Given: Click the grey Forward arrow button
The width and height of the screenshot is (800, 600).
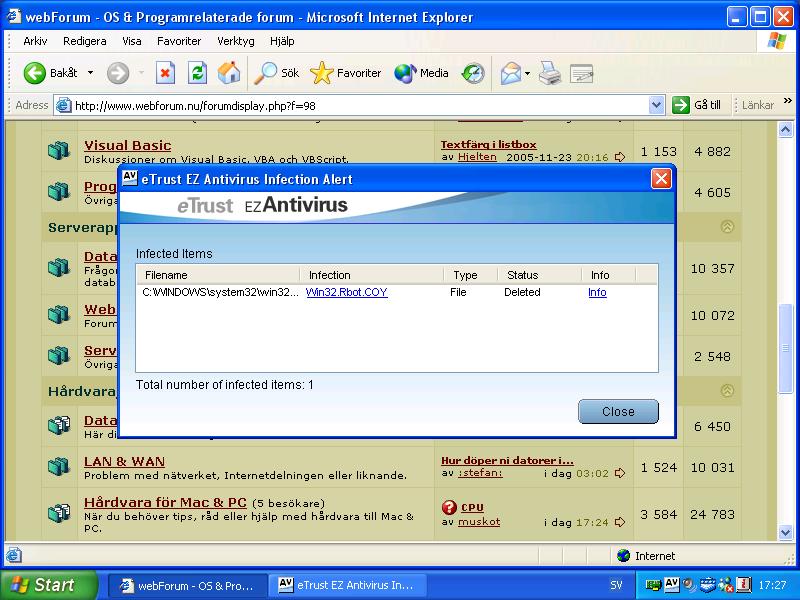Looking at the screenshot, I should tap(118, 73).
